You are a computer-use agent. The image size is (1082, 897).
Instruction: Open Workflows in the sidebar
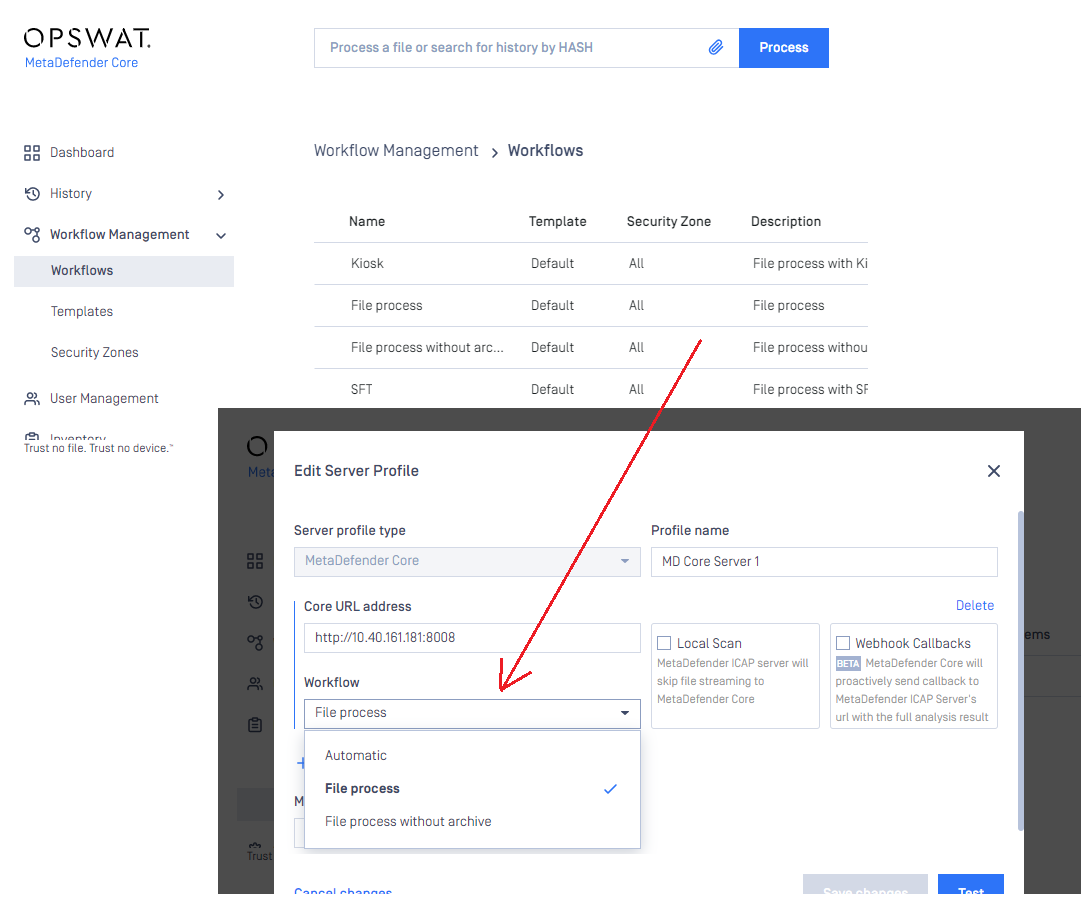point(124,271)
